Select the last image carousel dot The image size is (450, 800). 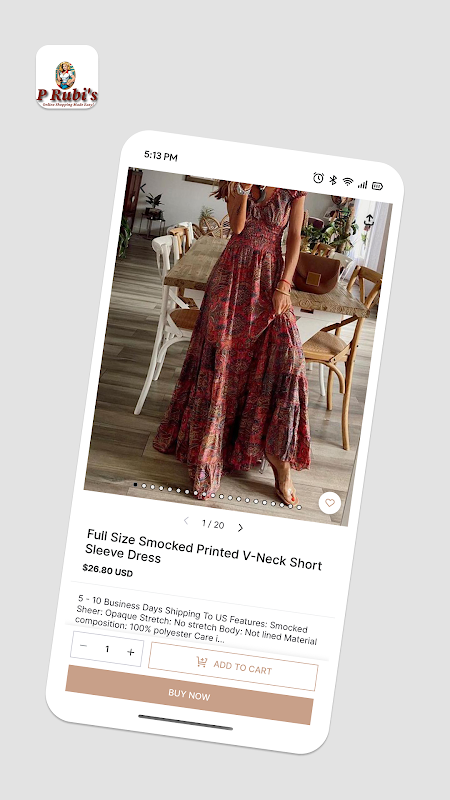[299, 507]
